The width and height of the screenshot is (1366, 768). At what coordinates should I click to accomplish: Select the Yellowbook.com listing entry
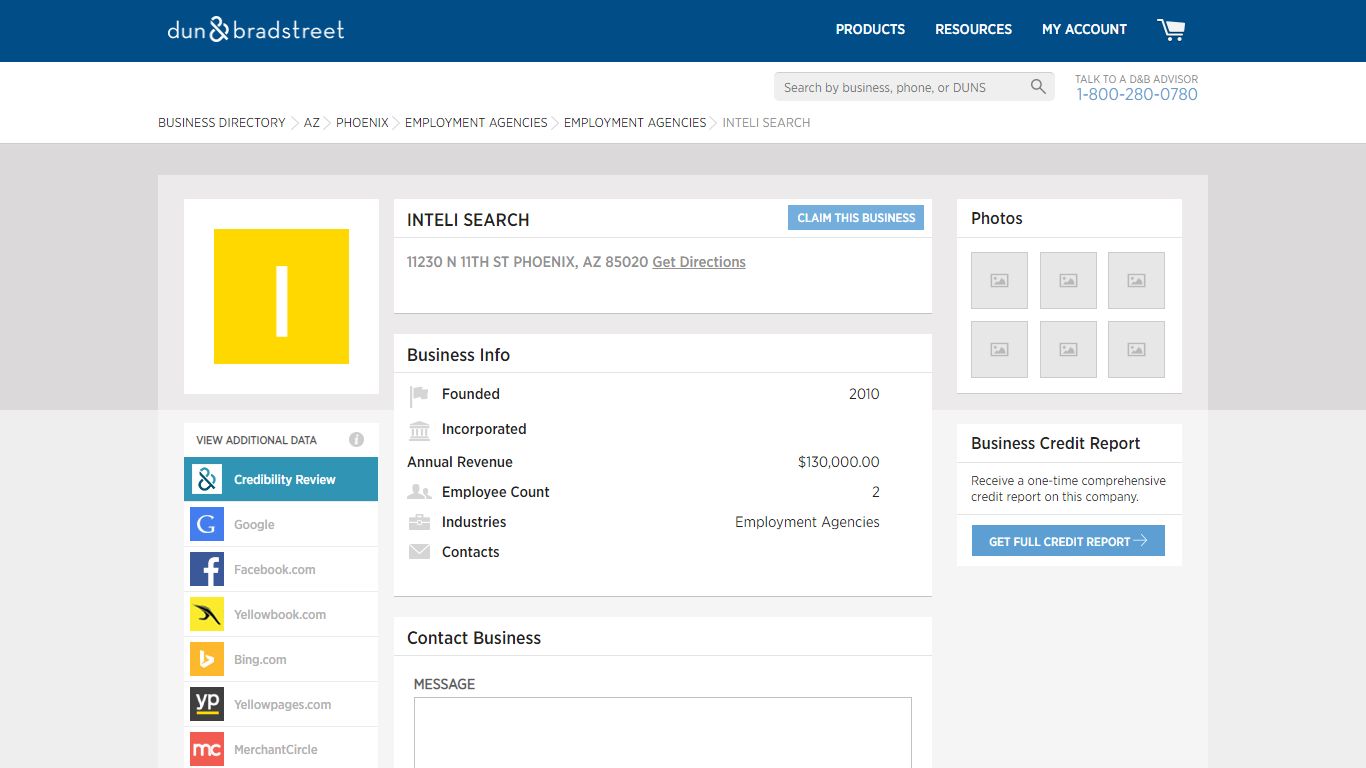(x=281, y=614)
